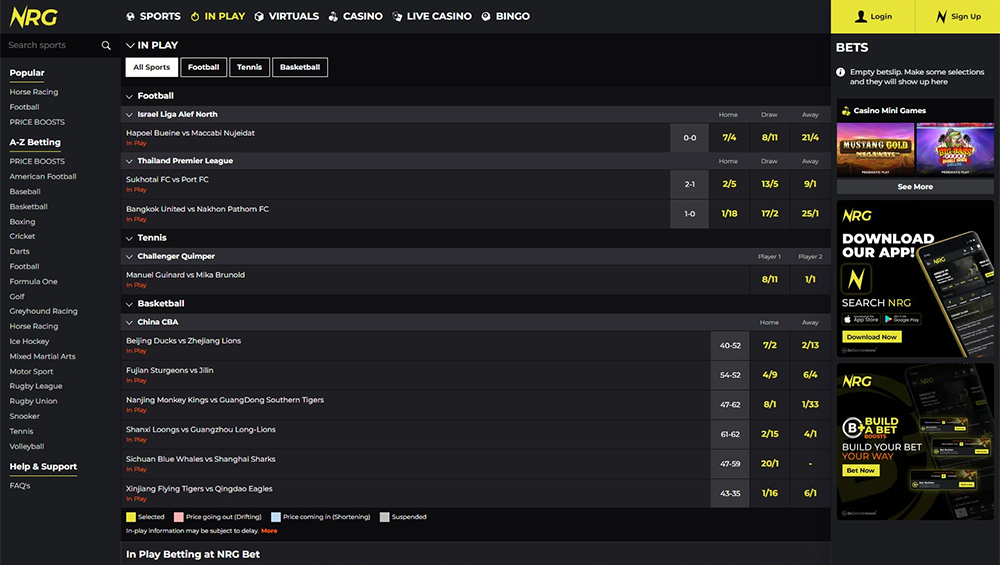Screen dimensions: 1000x565
Task: Select the Basketball filter tab
Action: 300,67
